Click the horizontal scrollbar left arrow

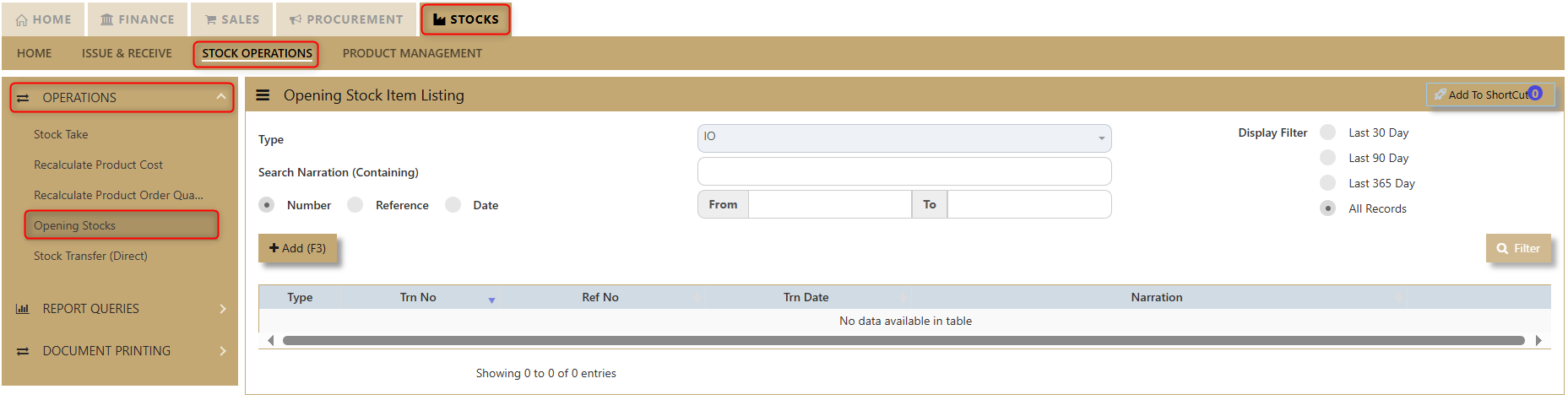point(270,340)
